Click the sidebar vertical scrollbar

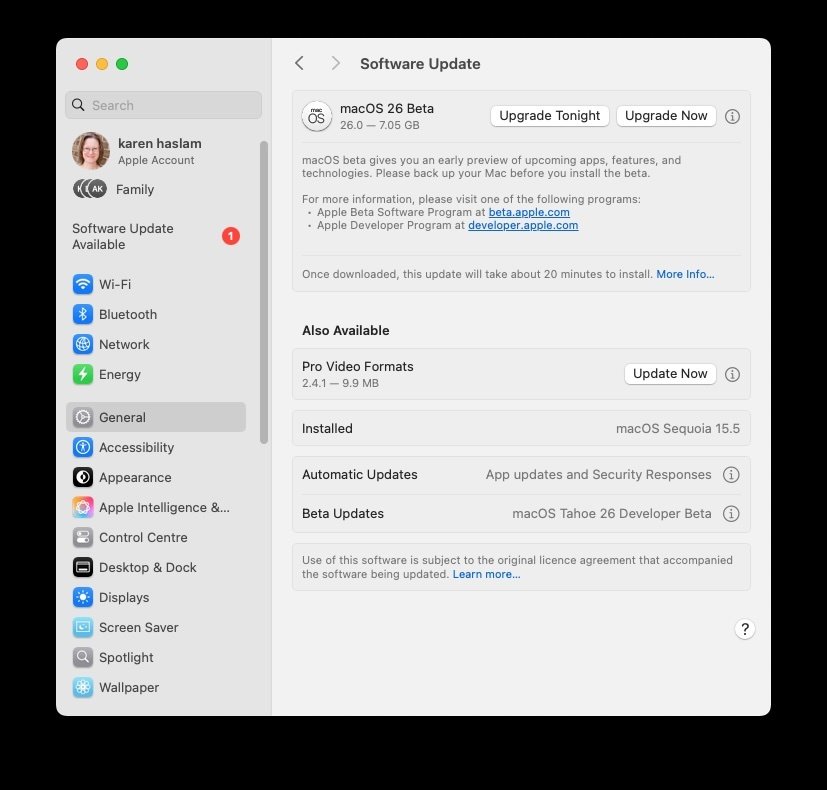pyautogui.click(x=264, y=290)
